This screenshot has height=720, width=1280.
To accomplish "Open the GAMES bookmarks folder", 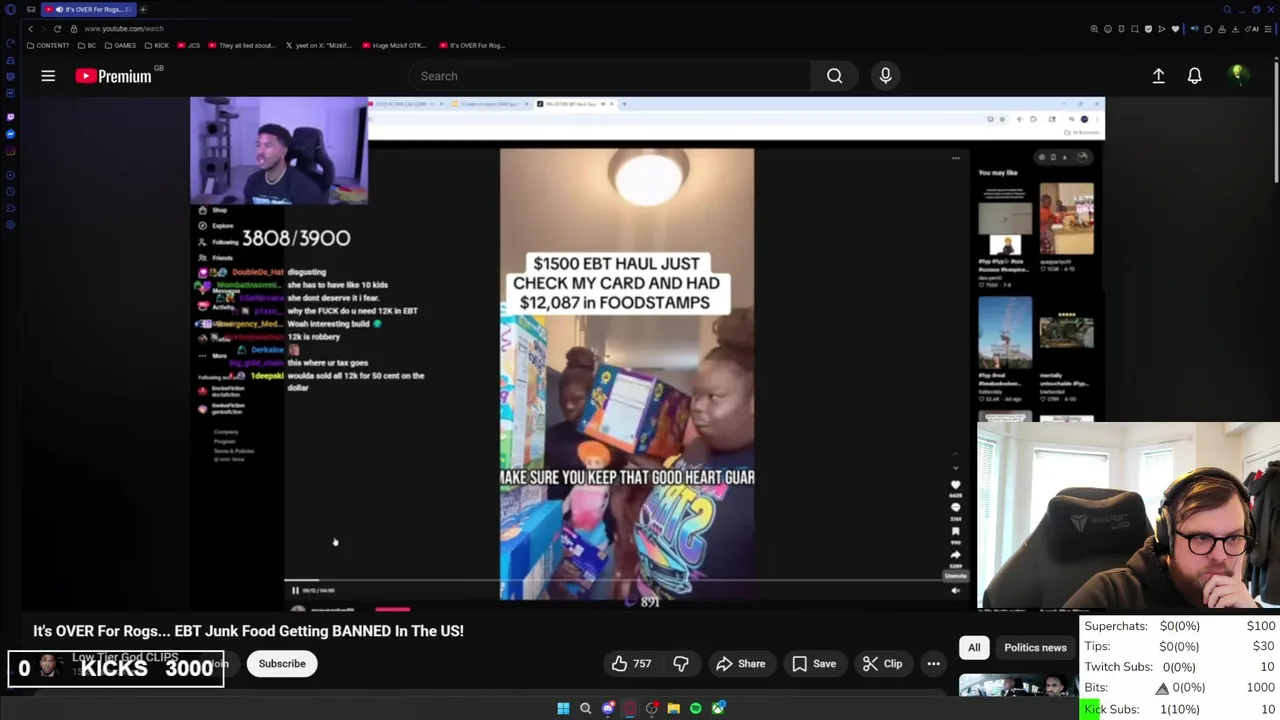I will [120, 45].
